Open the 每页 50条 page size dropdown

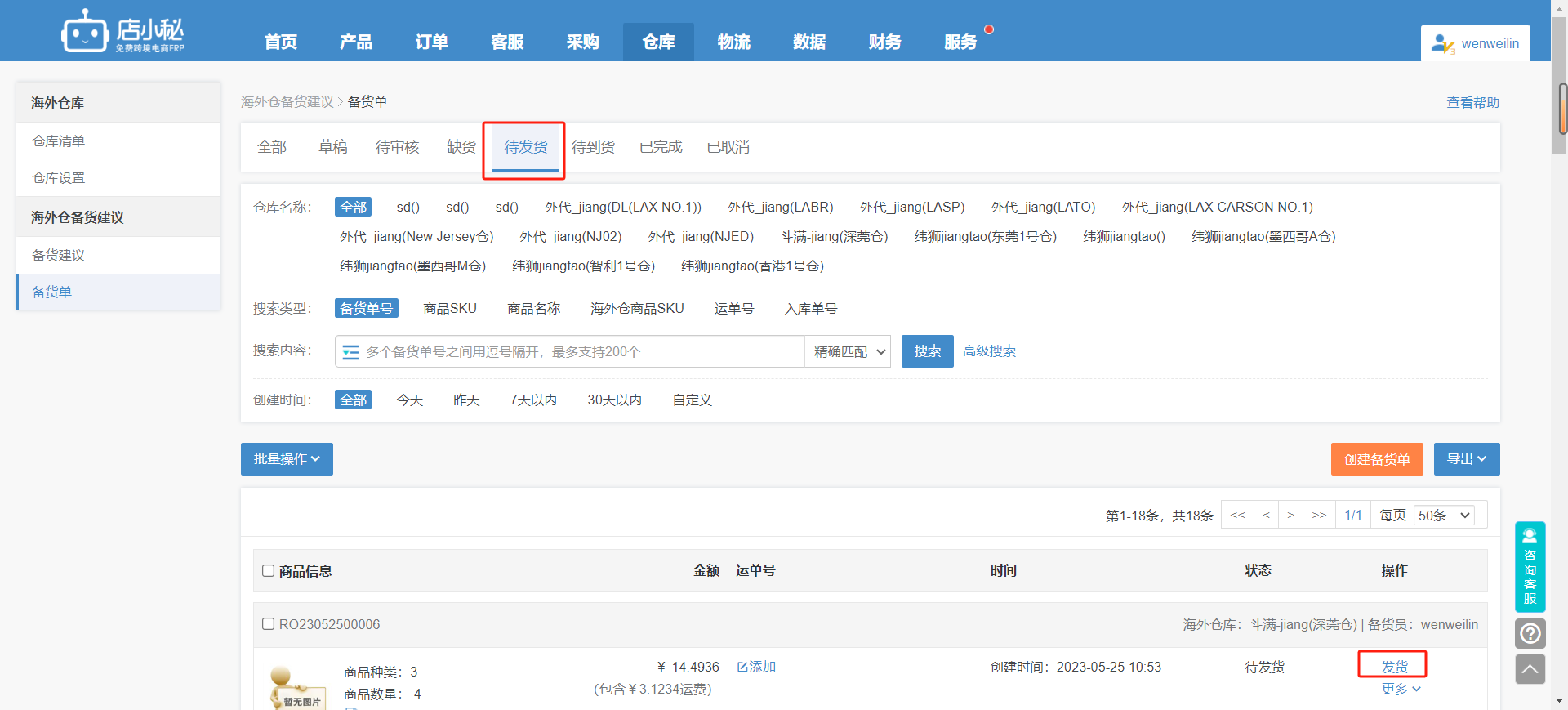click(x=1443, y=516)
